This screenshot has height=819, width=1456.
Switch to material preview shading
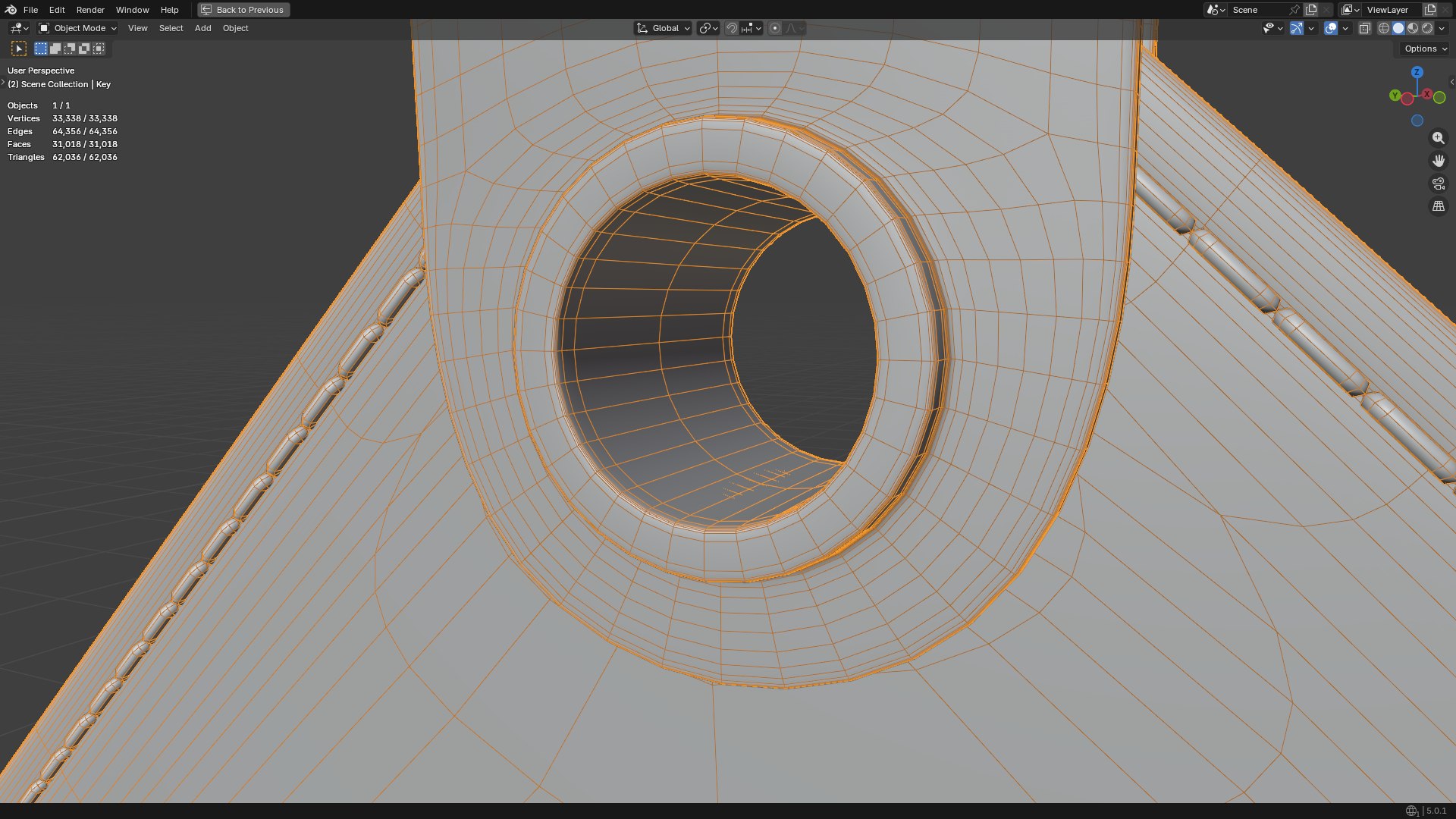[1413, 28]
